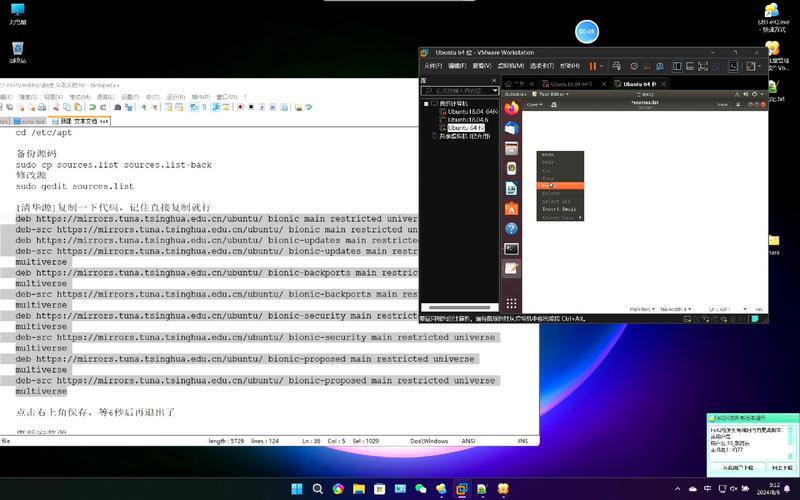
Task: Click the Notepad++ find binoculars icon
Action: point(117,107)
